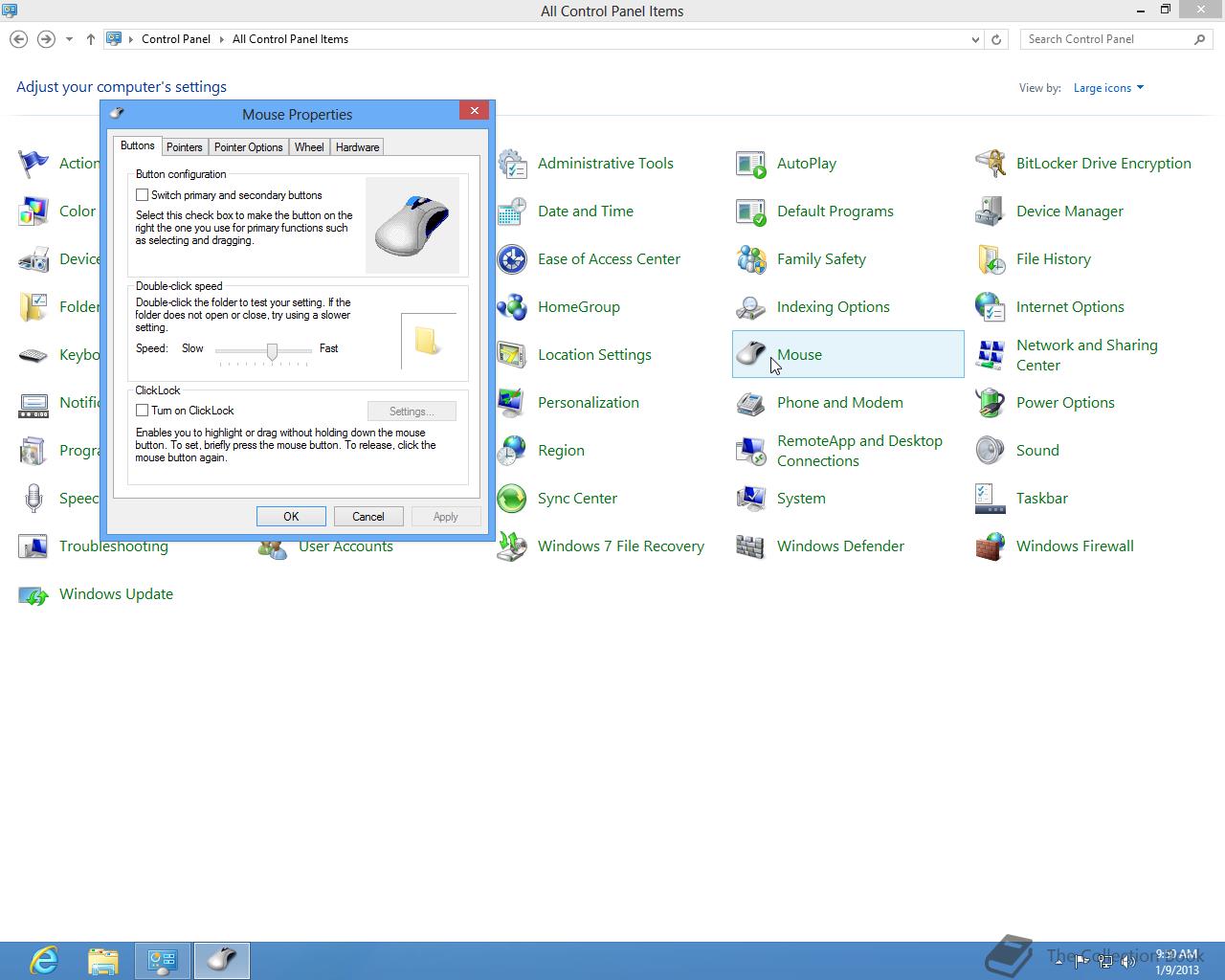Image resolution: width=1225 pixels, height=980 pixels.
Task: Click the test folder in Double-click speed
Action: tap(428, 342)
